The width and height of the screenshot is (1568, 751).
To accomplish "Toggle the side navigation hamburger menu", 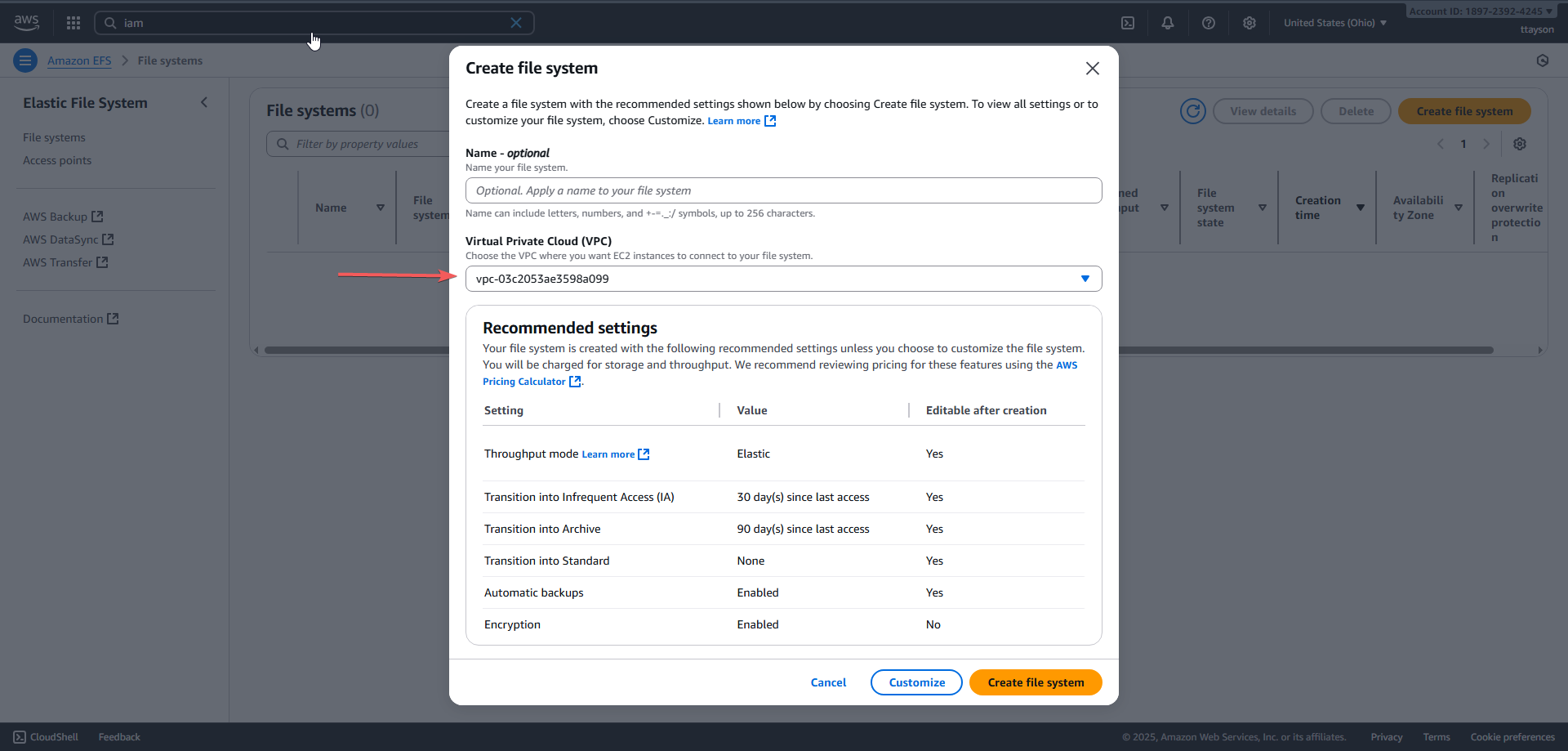I will click(x=25, y=60).
